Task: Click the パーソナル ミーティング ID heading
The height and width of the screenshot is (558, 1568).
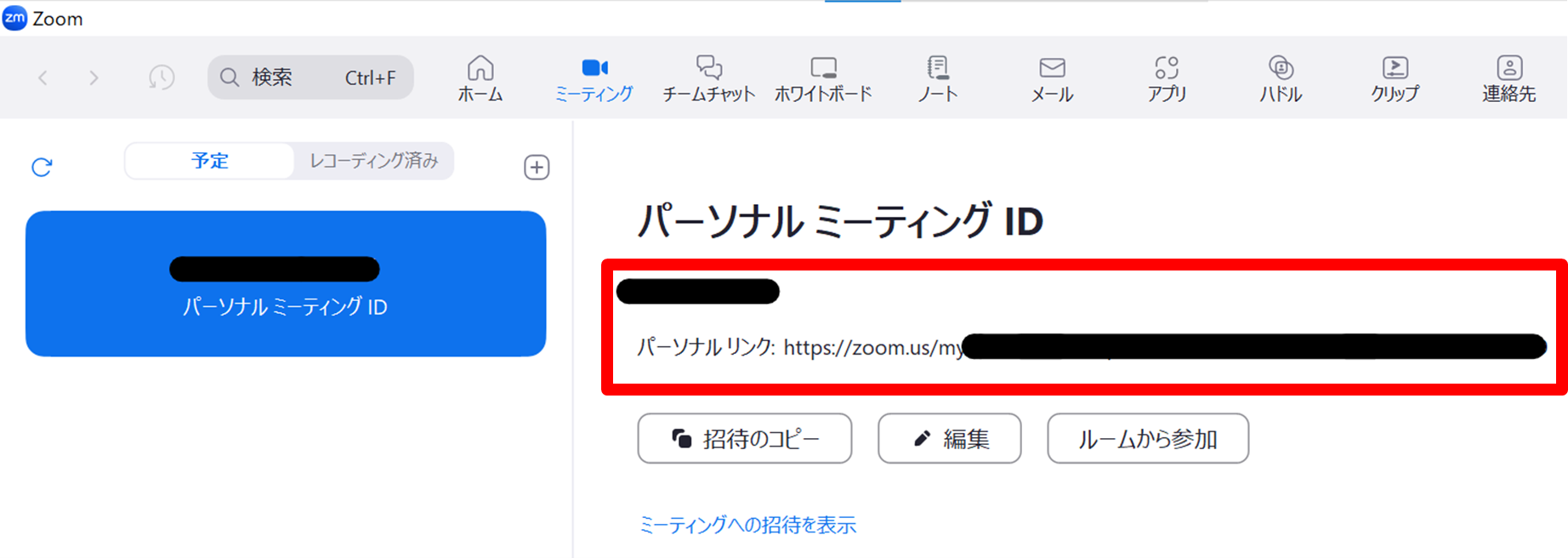Action: coord(840,221)
